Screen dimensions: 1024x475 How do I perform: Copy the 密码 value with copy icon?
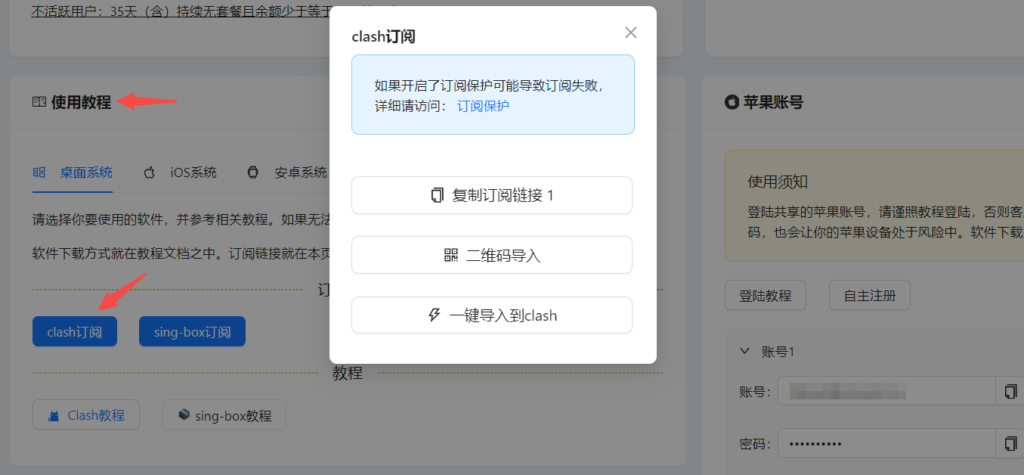pyautogui.click(x=1010, y=442)
